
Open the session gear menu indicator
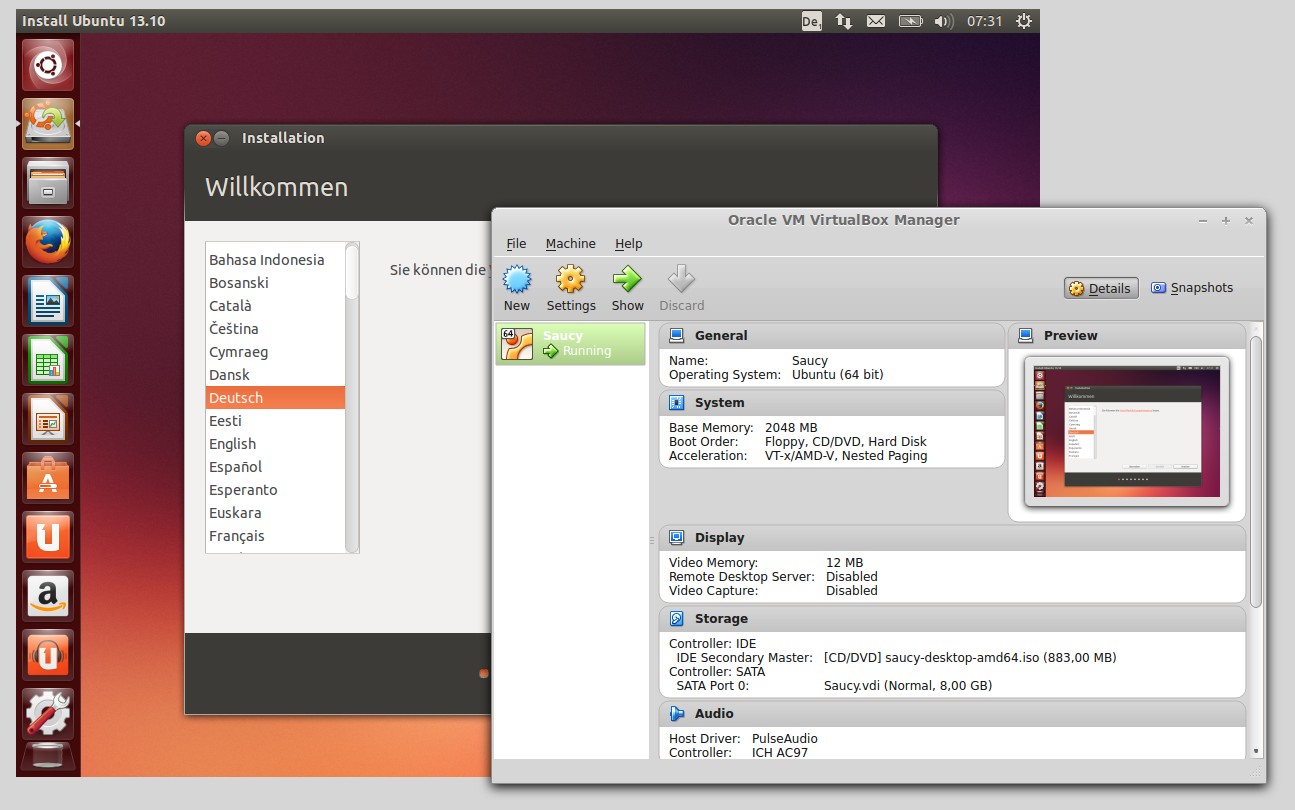1023,21
